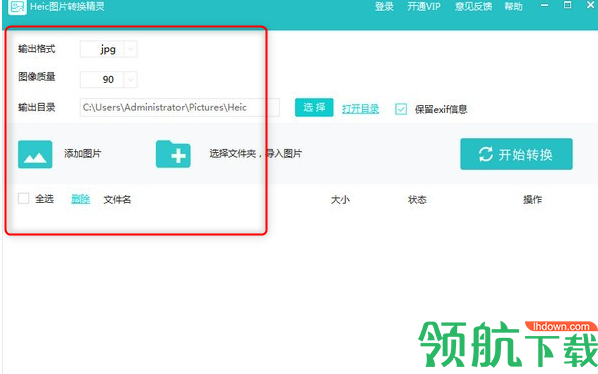Image resolution: width=598 pixels, height=374 pixels.
Task: Open the 意见反馈 feedback item
Action: point(473,6)
